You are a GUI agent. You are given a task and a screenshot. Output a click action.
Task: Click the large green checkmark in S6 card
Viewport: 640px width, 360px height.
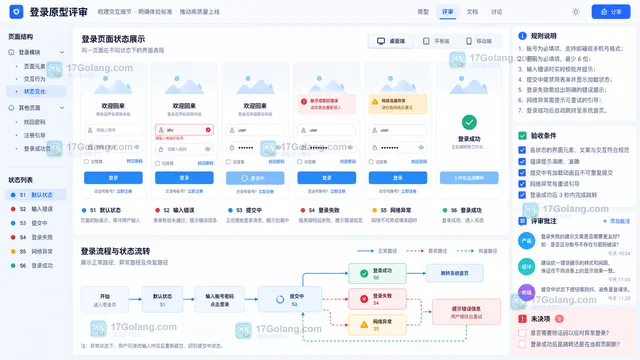coord(469,122)
